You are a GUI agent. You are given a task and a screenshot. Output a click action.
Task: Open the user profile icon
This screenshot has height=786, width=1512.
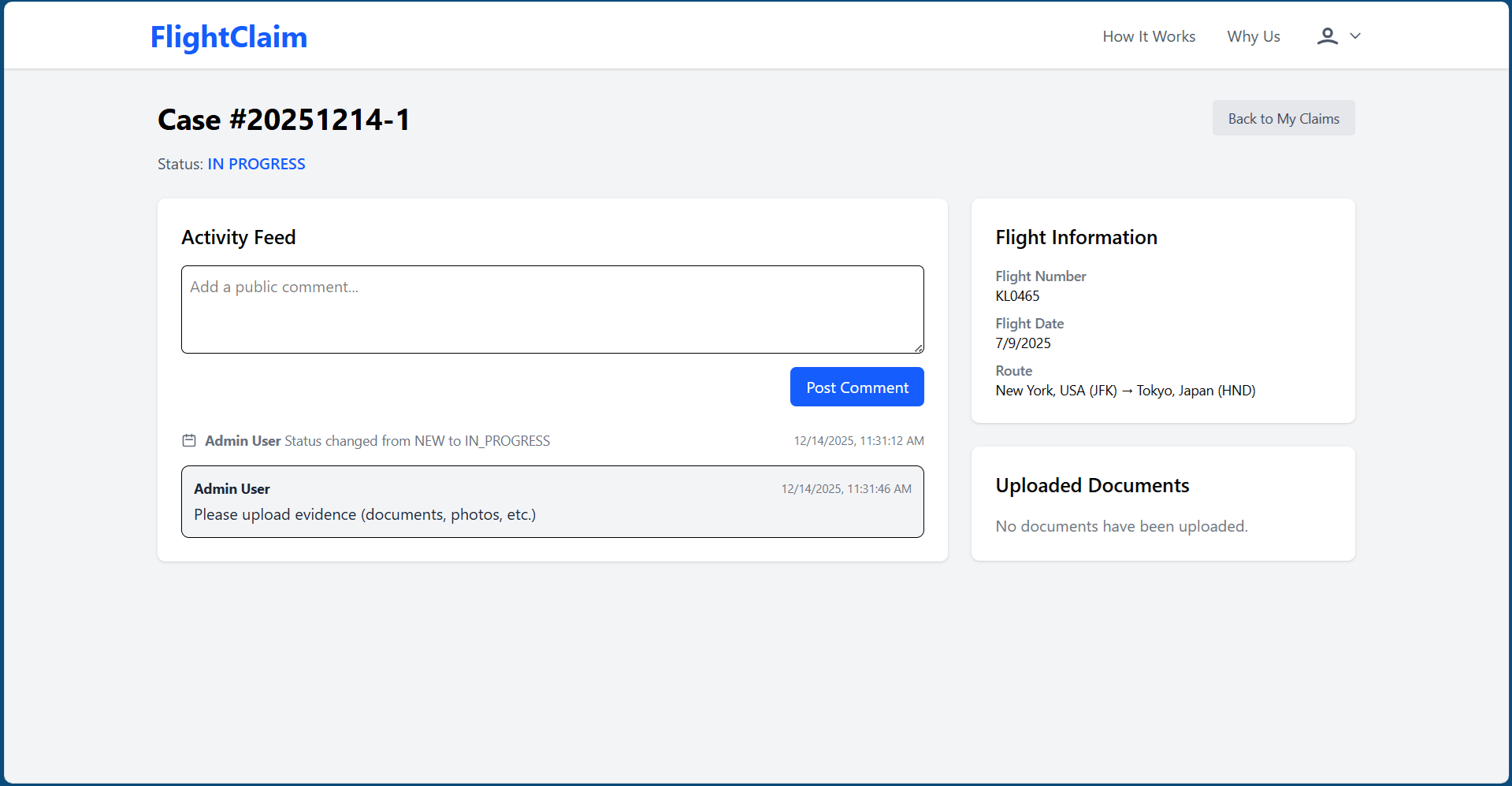click(x=1328, y=35)
